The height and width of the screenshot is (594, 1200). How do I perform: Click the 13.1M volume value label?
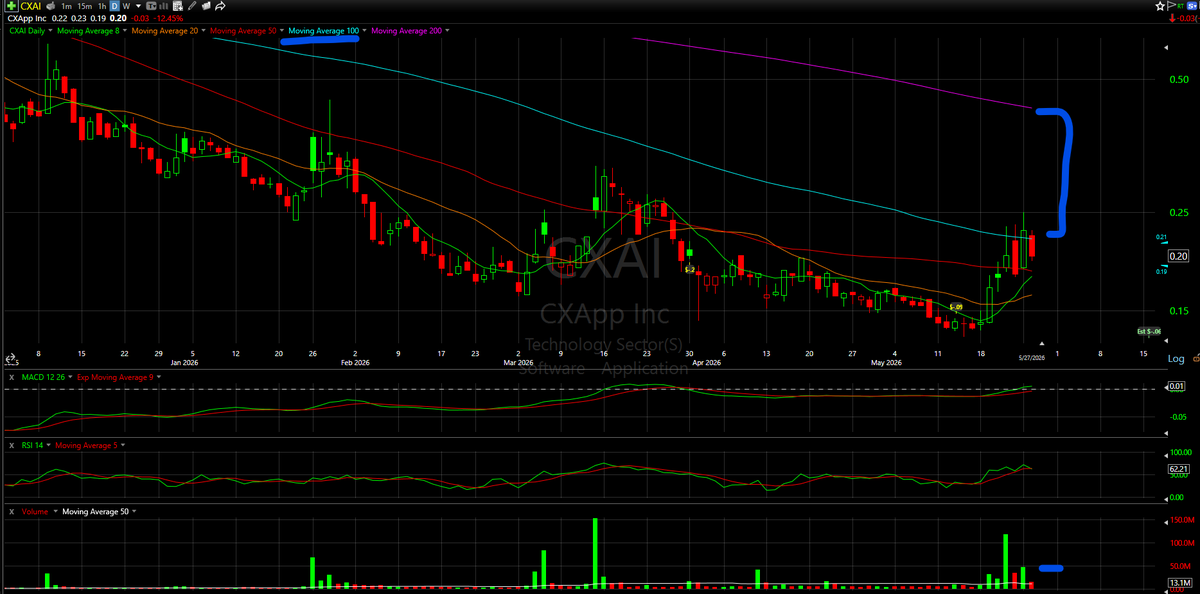click(1178, 582)
